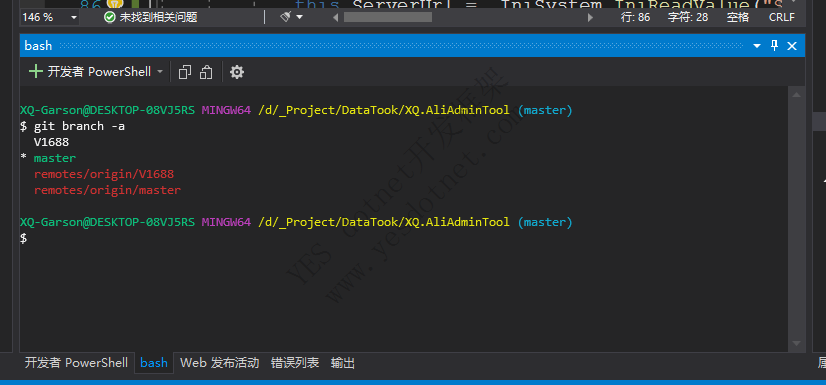Click the editor horizontal scrollbar thumb
This screenshot has width=826, height=385.
(388, 17)
